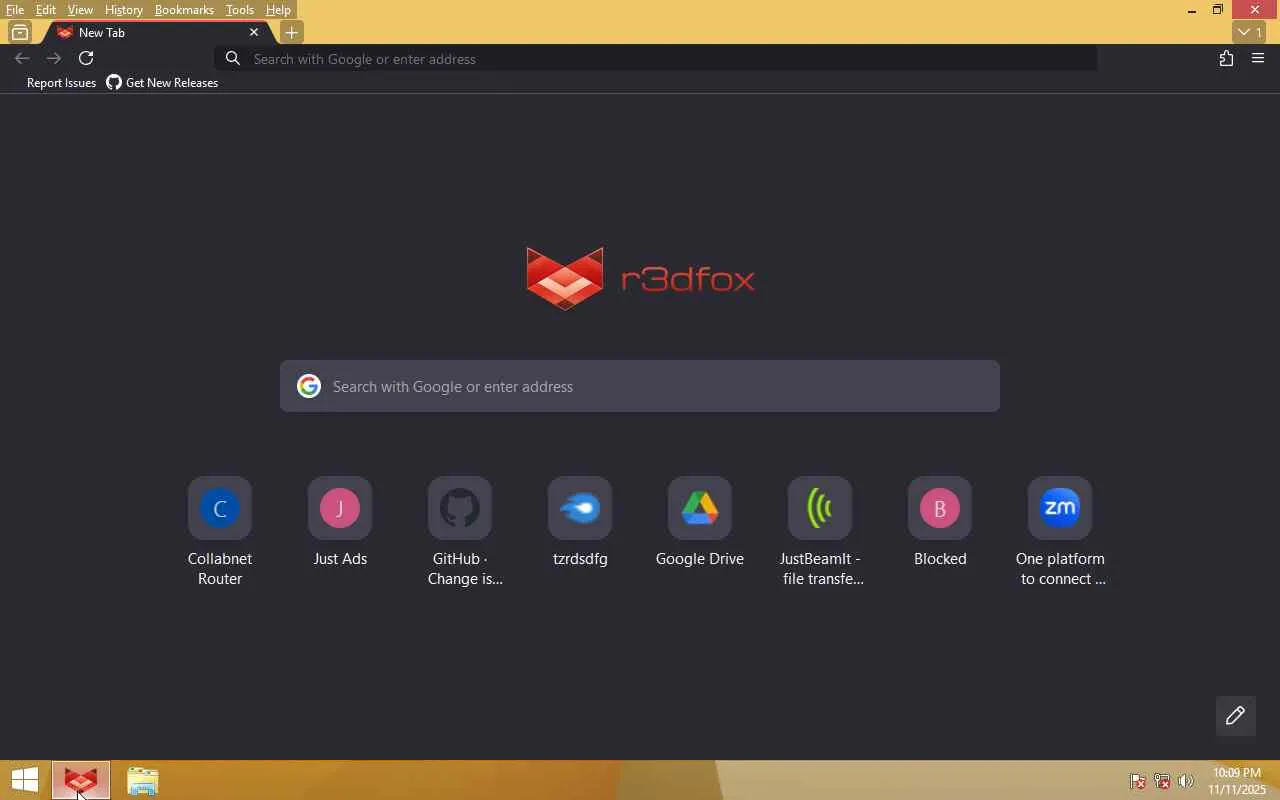Select the New Tab tab
Screen dimensions: 1280x800
click(x=158, y=33)
